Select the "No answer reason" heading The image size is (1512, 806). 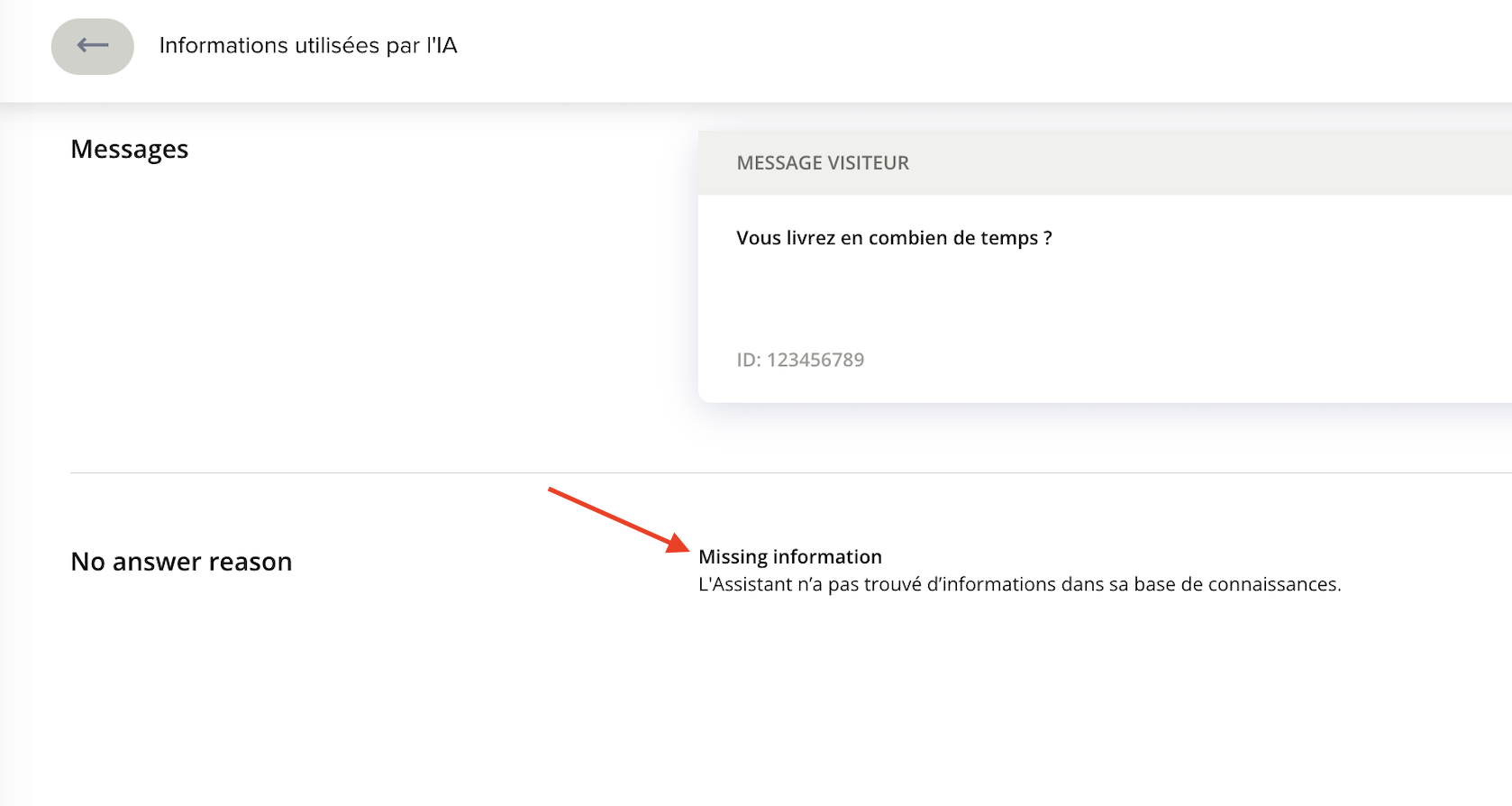point(181,562)
